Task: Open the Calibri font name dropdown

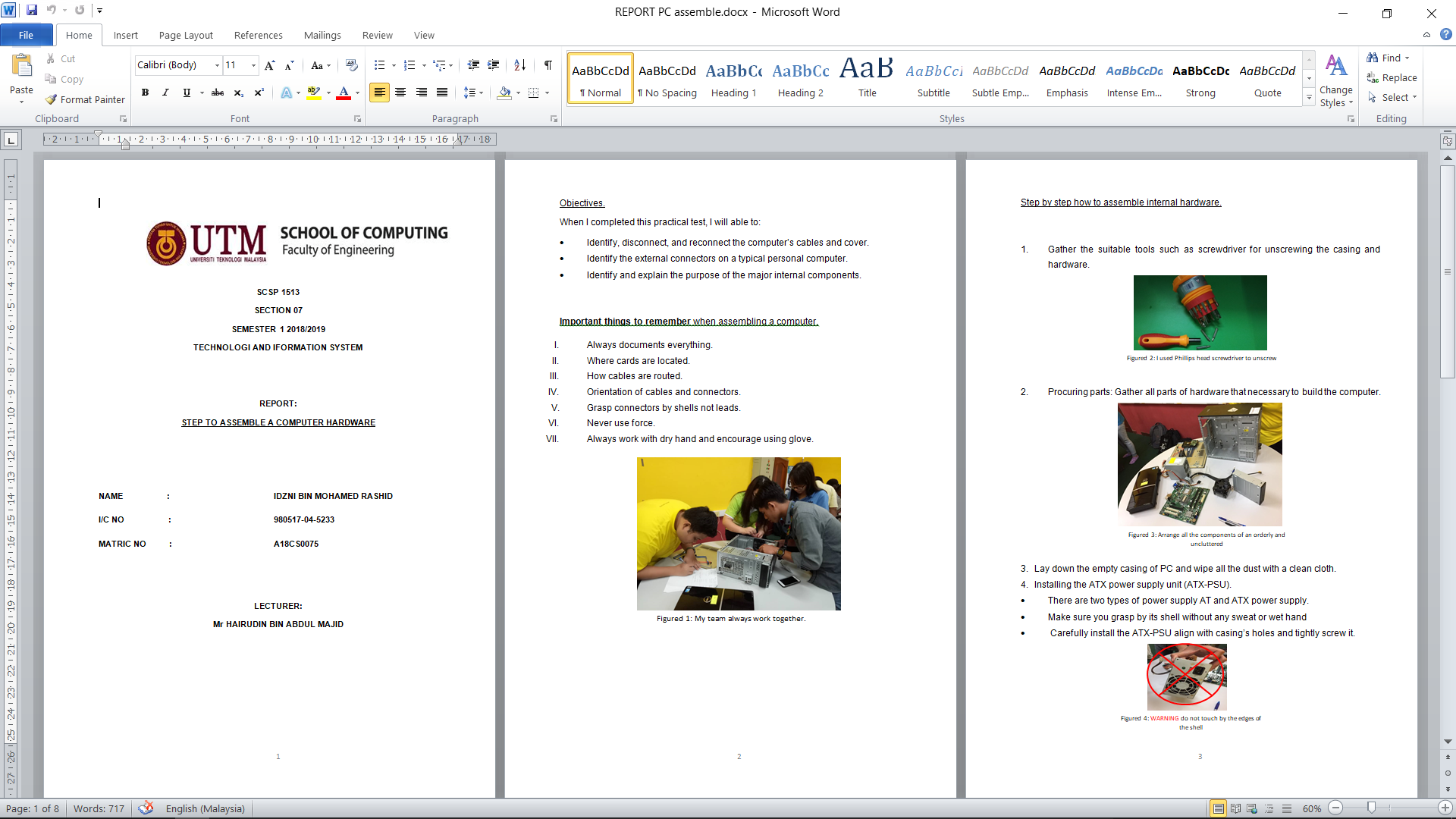Action: (217, 65)
